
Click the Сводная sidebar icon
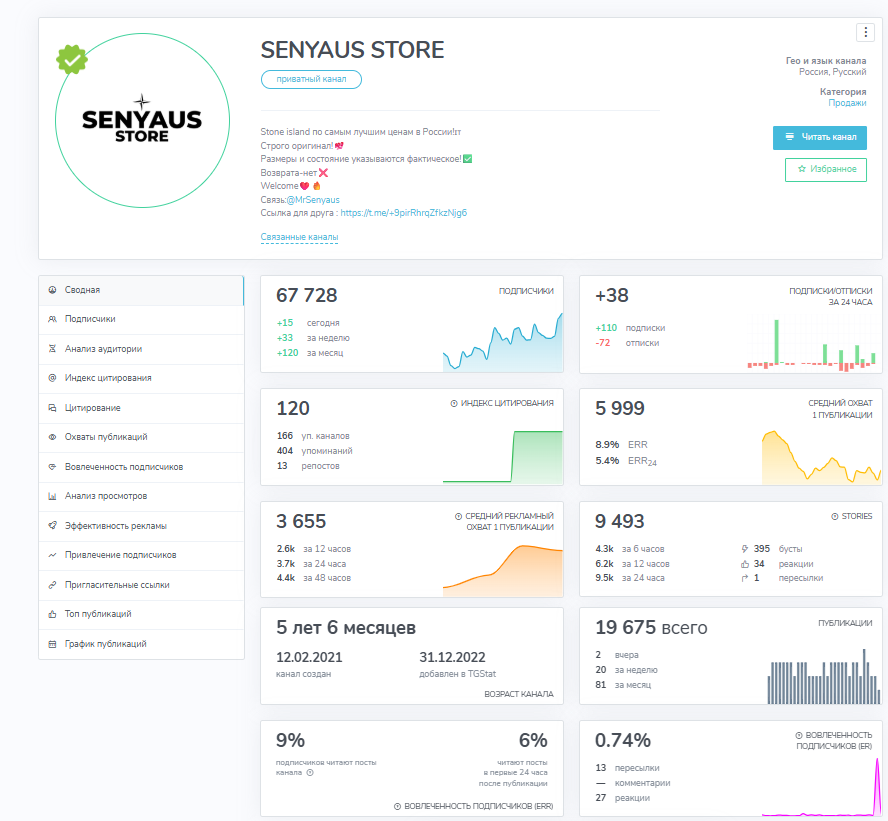pyautogui.click(x=52, y=290)
